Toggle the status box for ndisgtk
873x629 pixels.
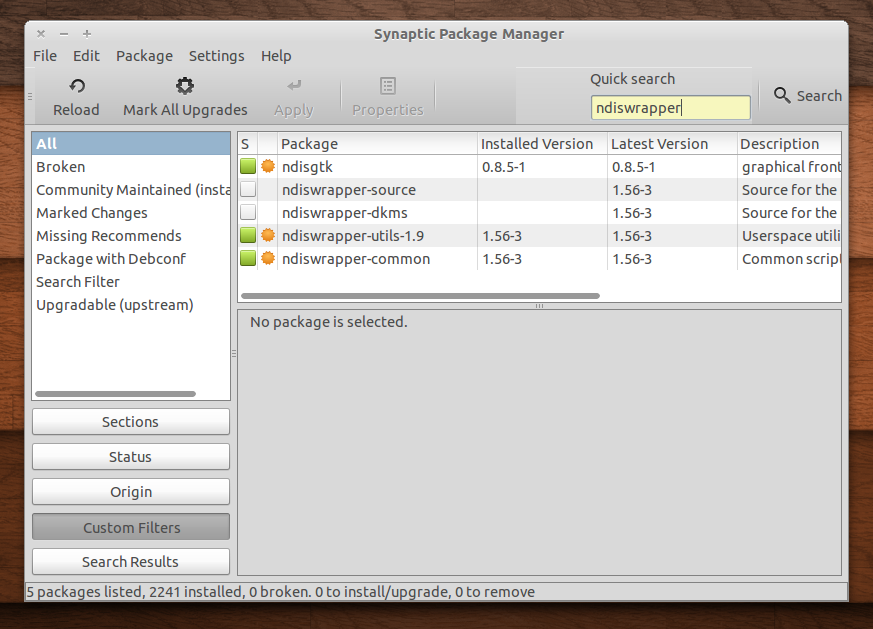(248, 166)
